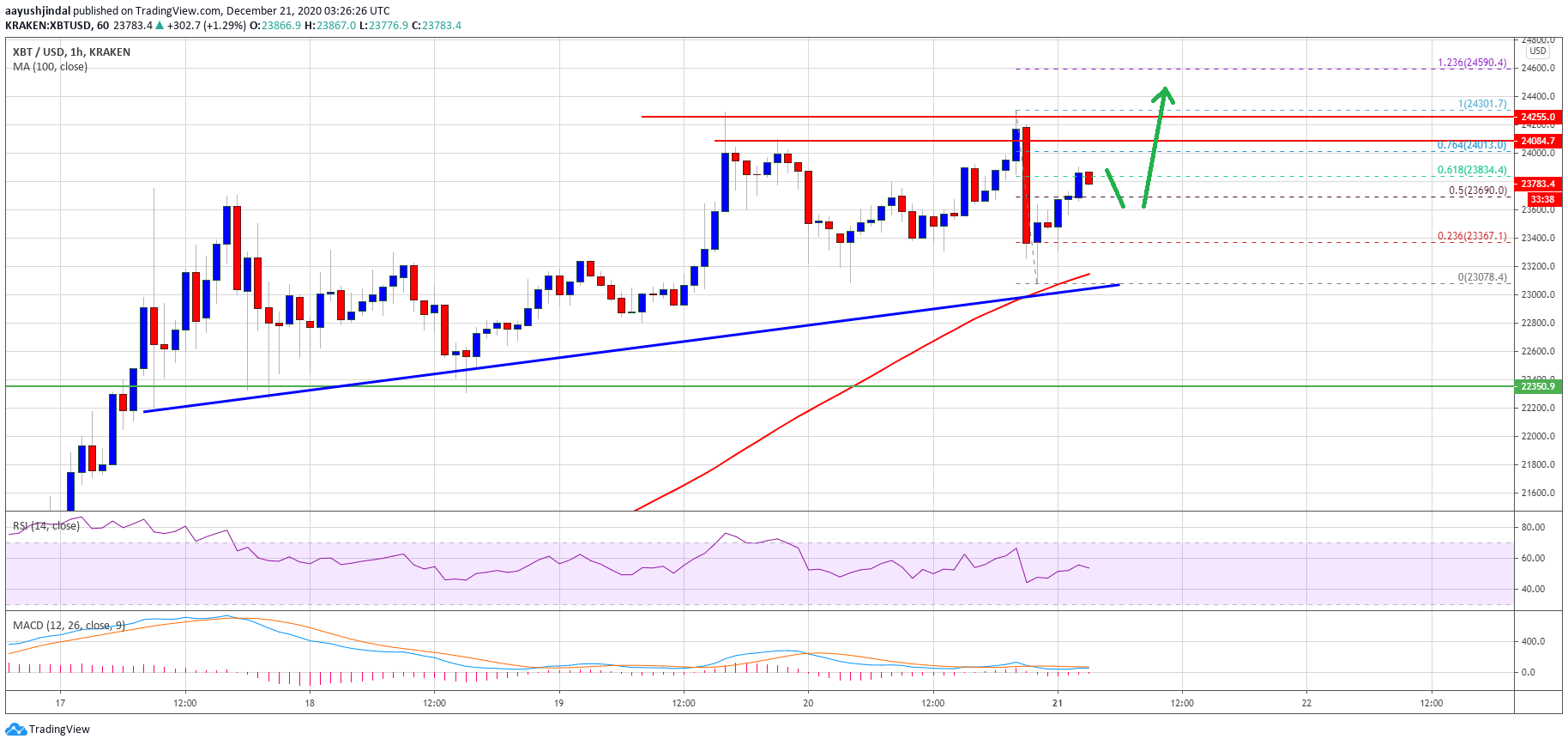Click the green 22350.9 support price tag
Viewport: 1568px width, 745px height.
pyautogui.click(x=1538, y=386)
